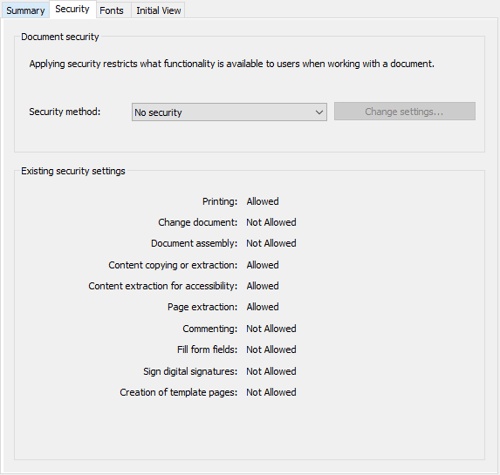Image resolution: width=500 pixels, height=475 pixels.
Task: Switch to the Summary tab
Action: 25,10
